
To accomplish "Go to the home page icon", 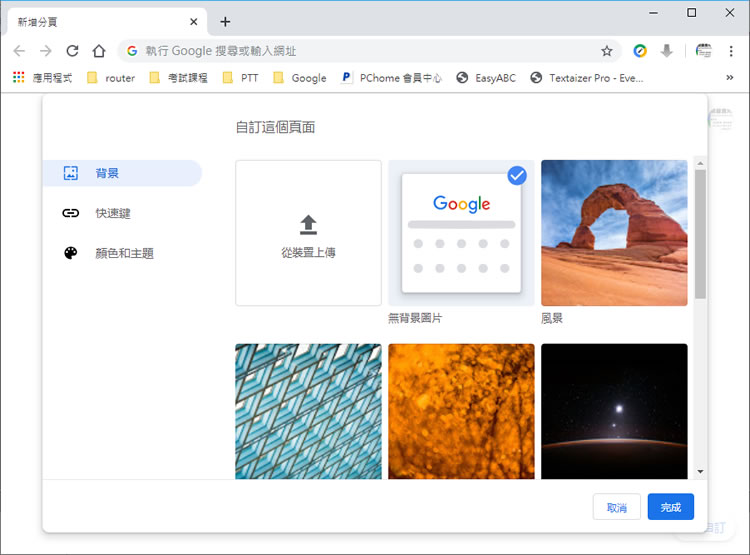I will tap(99, 51).
